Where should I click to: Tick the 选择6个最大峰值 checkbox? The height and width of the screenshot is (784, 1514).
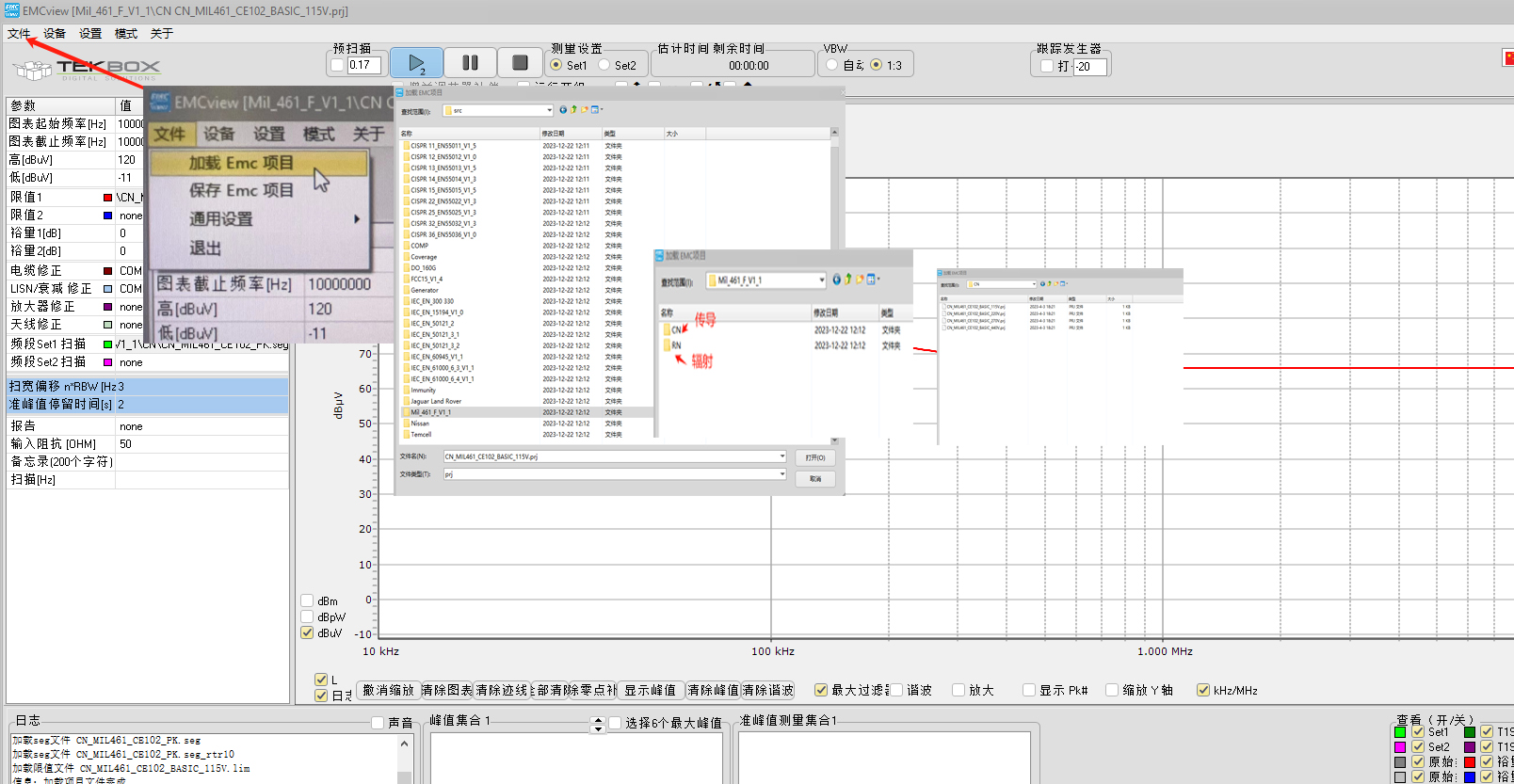(615, 723)
